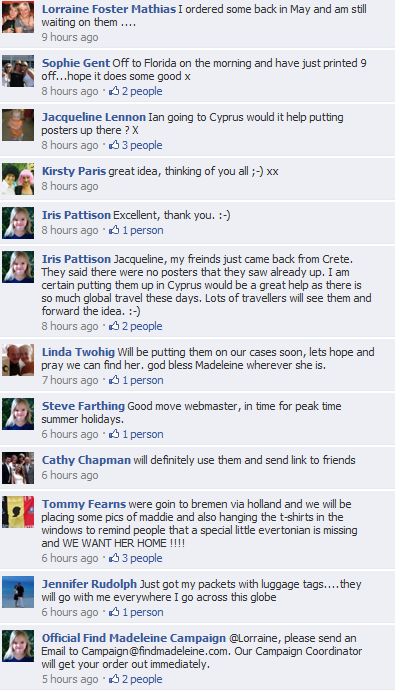
Task: Show 2 people who liked Iris Pattison's Crete comment
Action: point(142,326)
